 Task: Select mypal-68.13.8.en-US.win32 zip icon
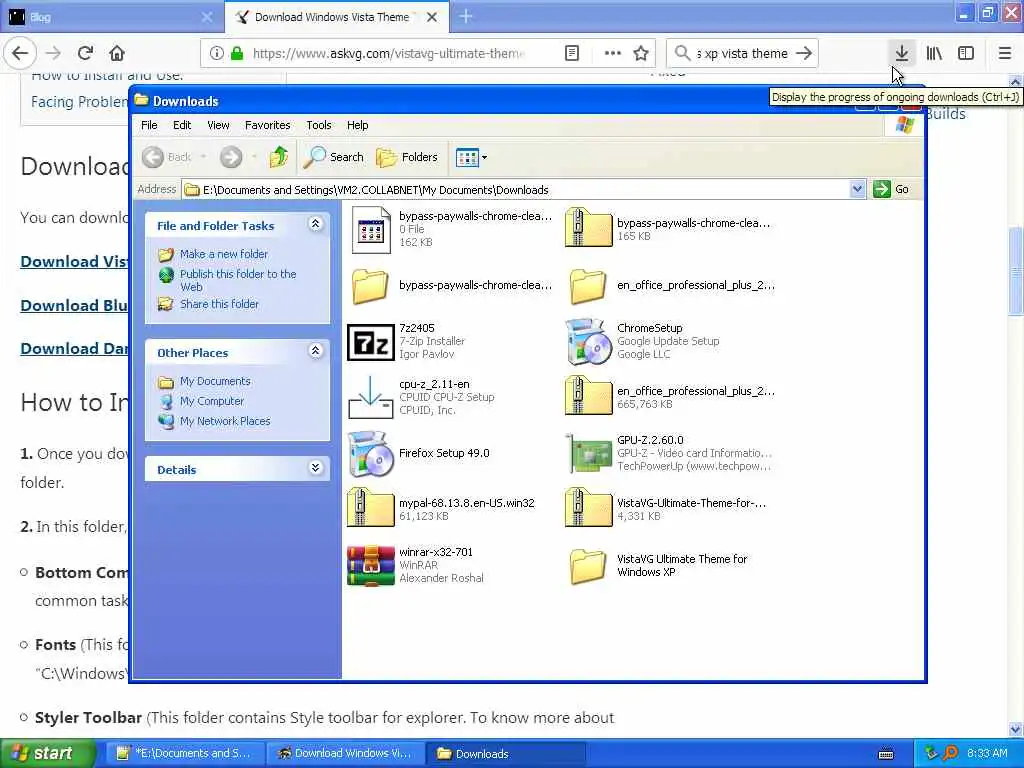coord(370,507)
